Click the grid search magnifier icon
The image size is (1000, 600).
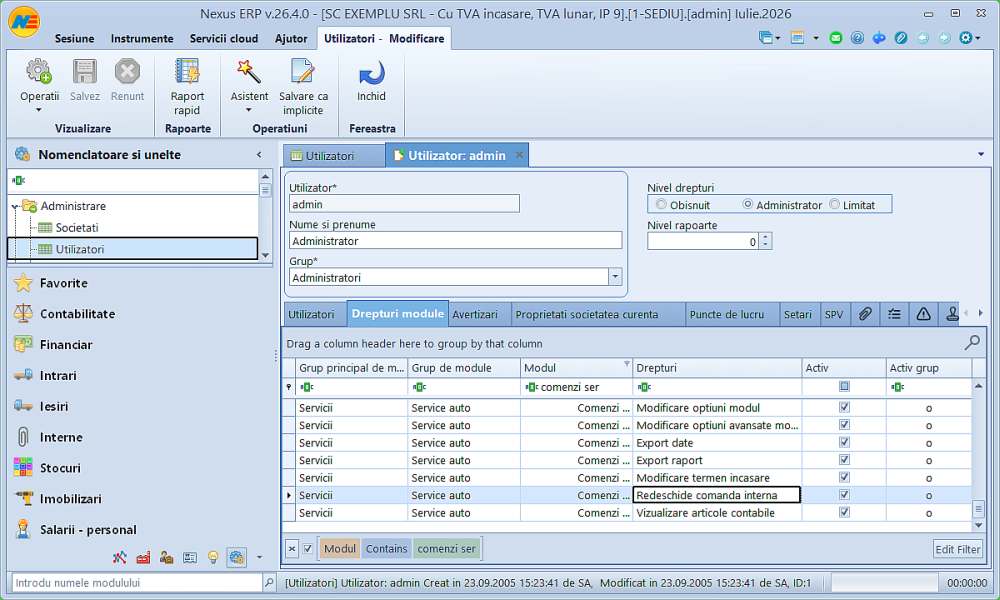972,343
